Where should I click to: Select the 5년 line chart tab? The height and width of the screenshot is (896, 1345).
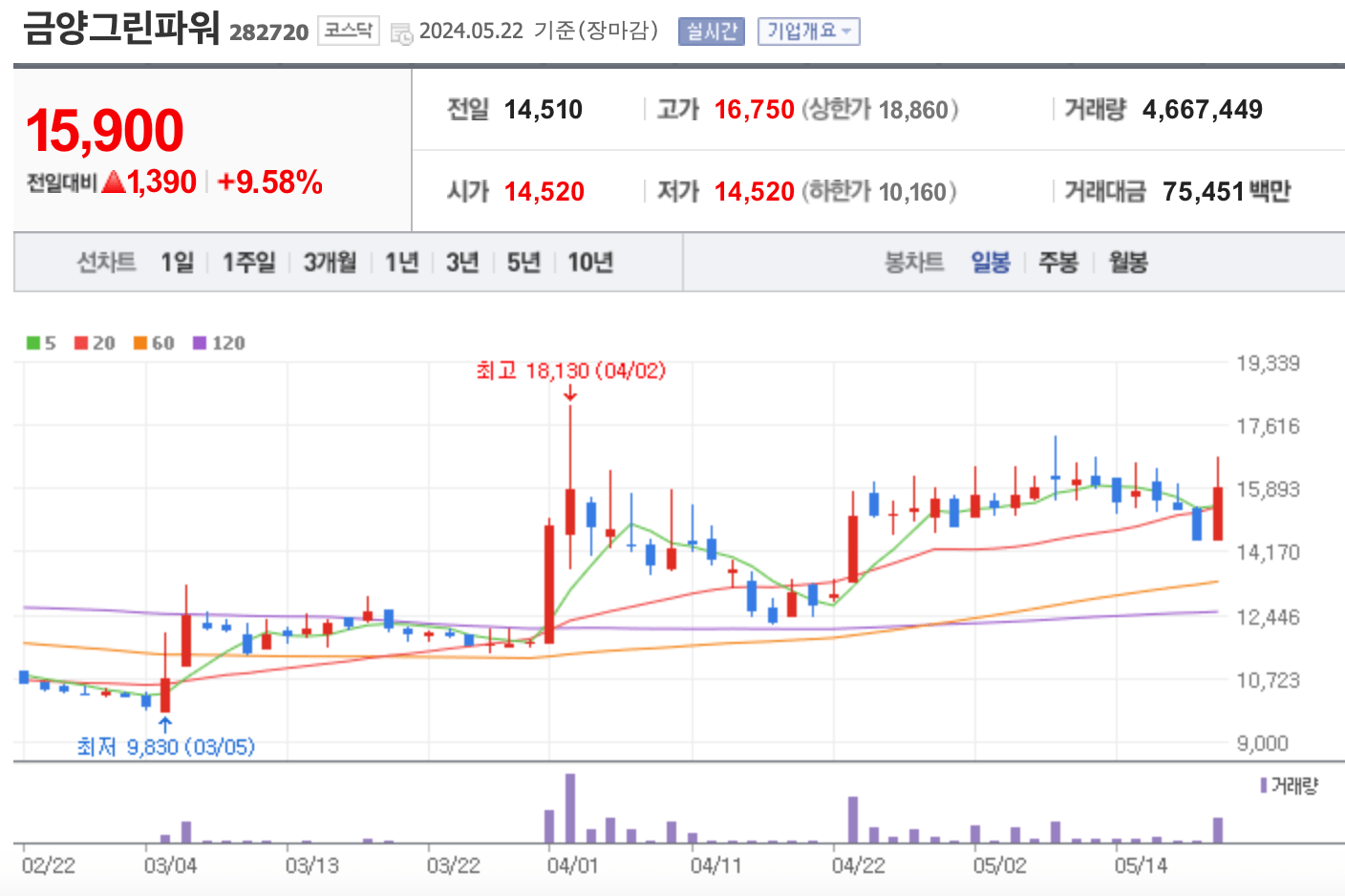point(523,262)
